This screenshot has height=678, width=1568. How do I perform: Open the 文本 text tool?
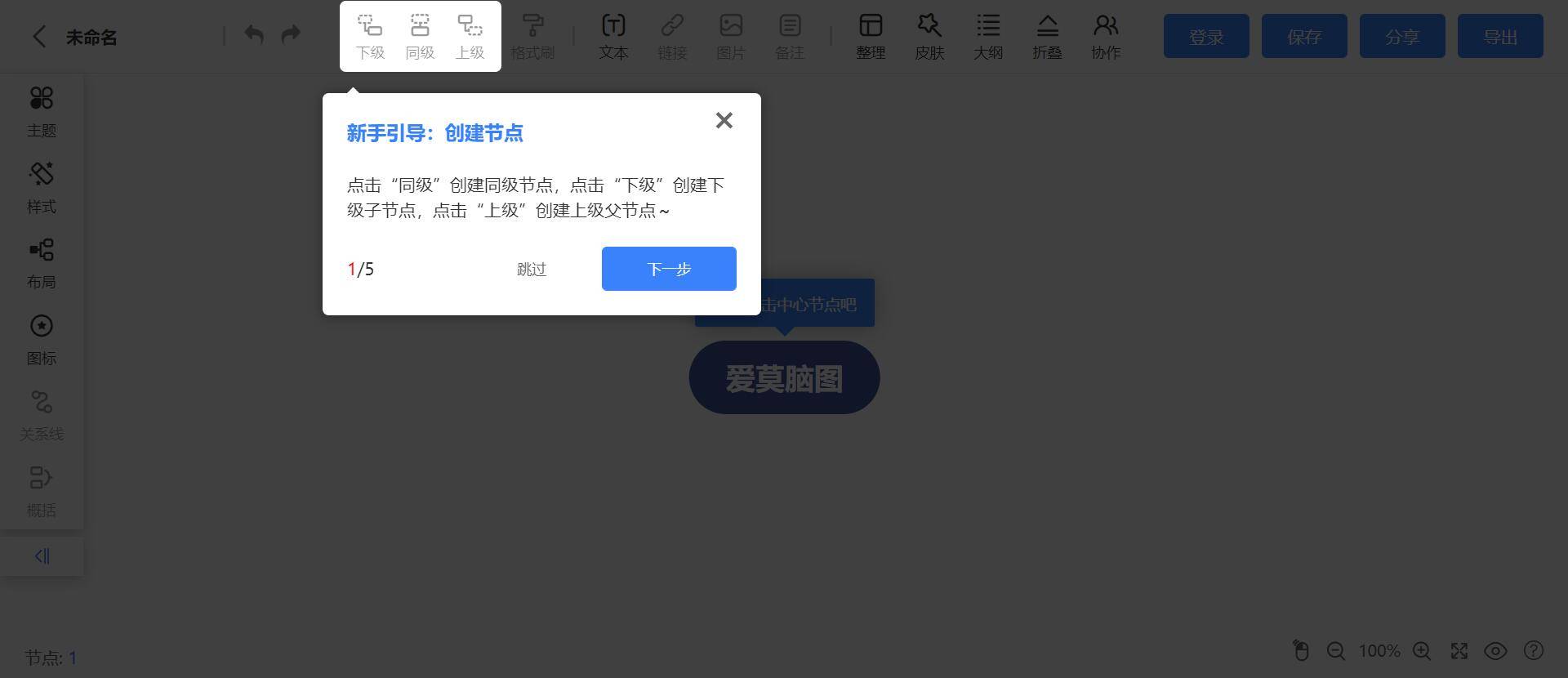click(613, 37)
